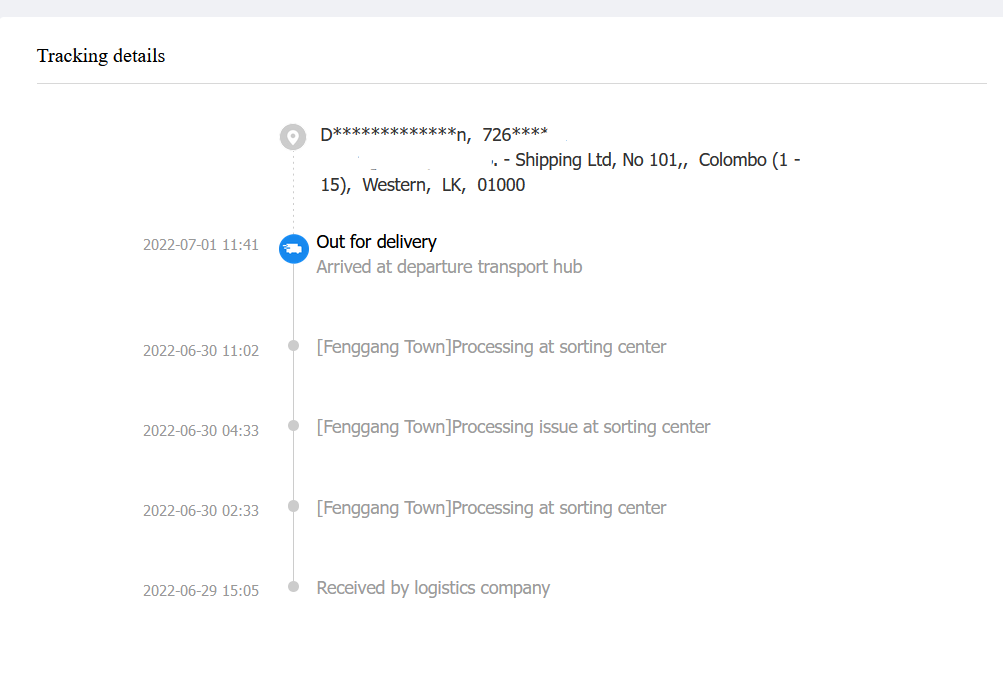Click Arrived at departure transport hub text

pos(449,267)
